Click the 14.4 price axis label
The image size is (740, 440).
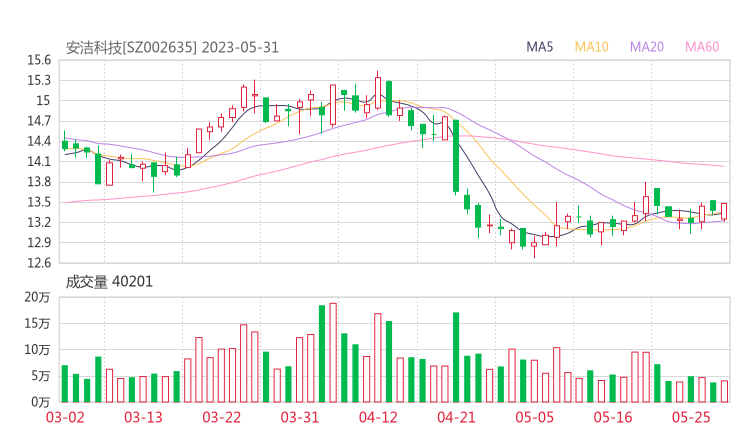(39, 141)
